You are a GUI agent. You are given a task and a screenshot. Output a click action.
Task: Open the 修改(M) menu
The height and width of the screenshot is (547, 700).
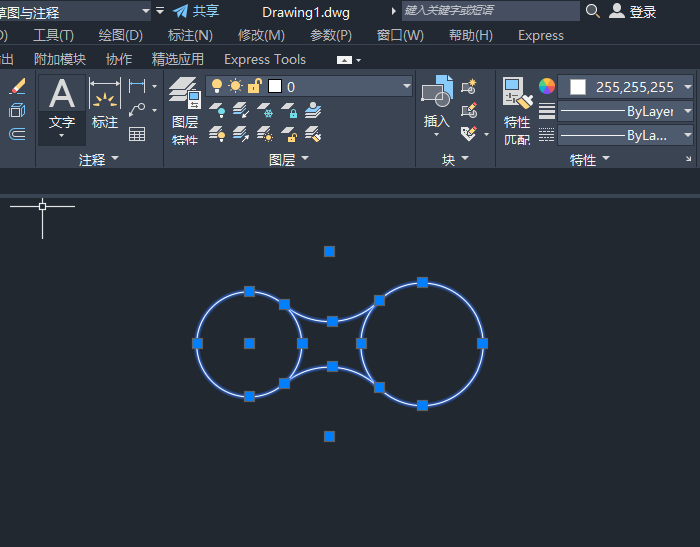(261, 35)
